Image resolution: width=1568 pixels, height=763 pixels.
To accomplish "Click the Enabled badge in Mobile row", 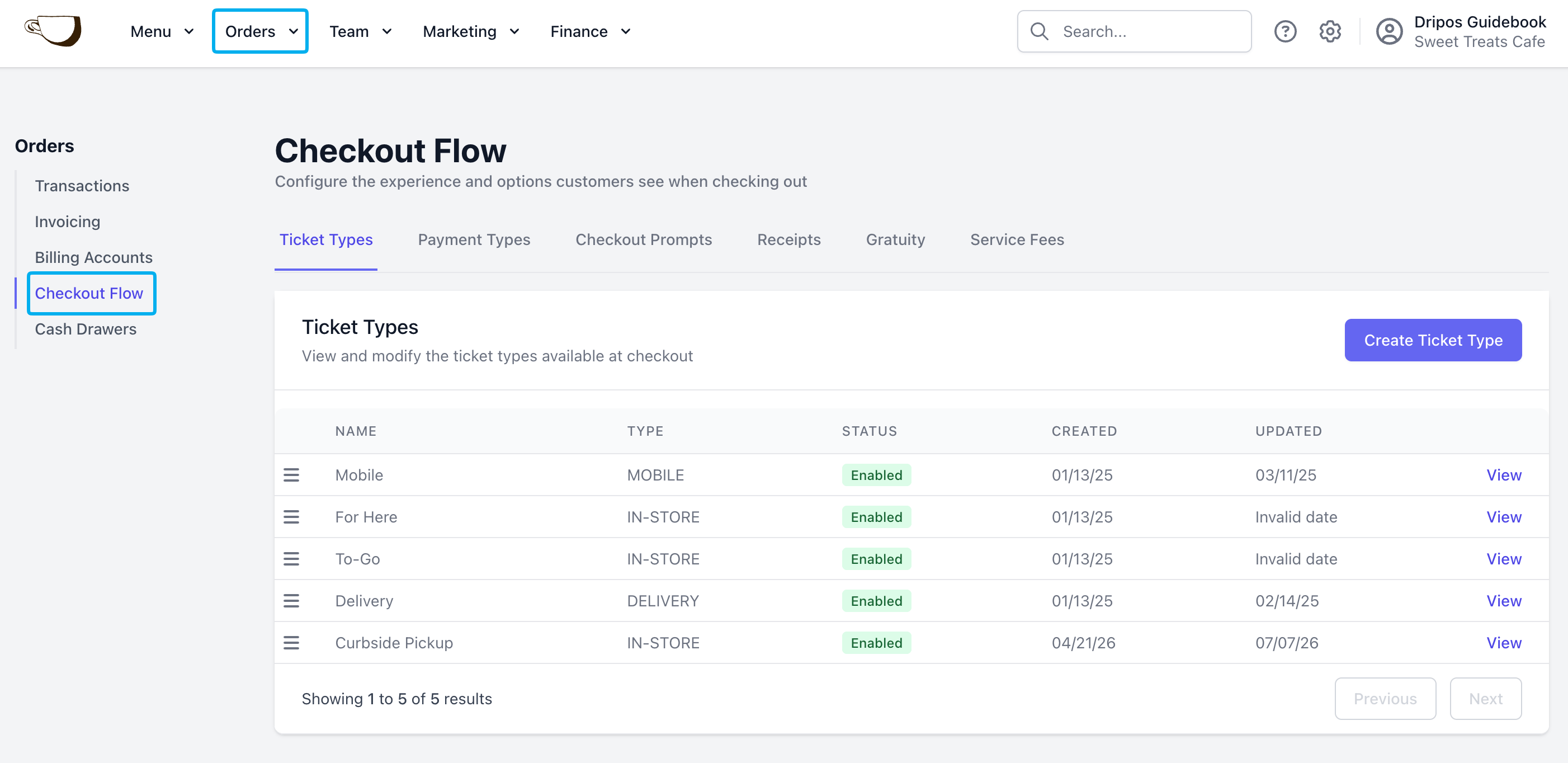I will 876,475.
